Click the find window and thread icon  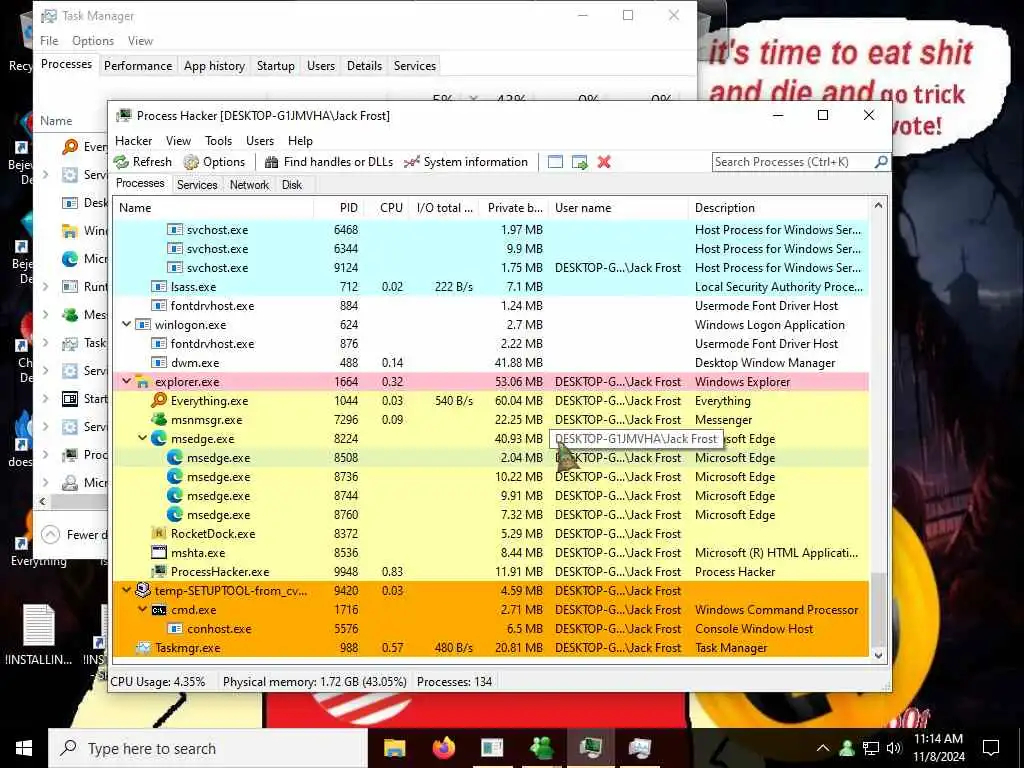[579, 162]
